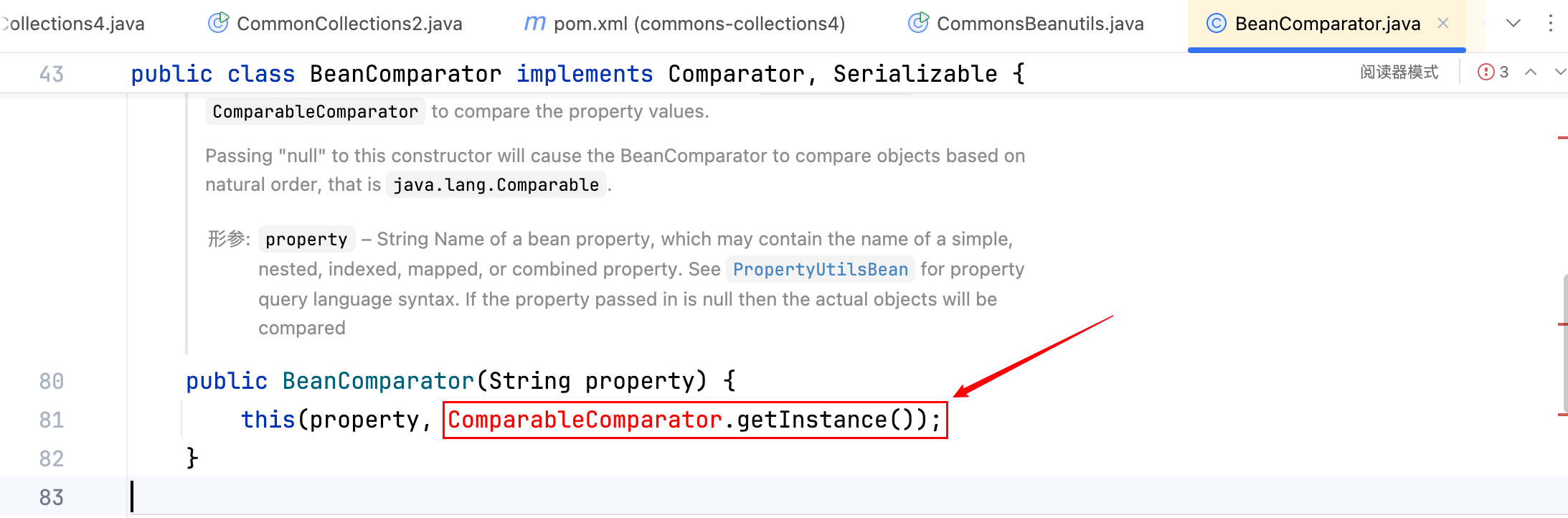Switch to the CommonCollections2.java tab
This screenshot has width=1568, height=518.
(349, 24)
